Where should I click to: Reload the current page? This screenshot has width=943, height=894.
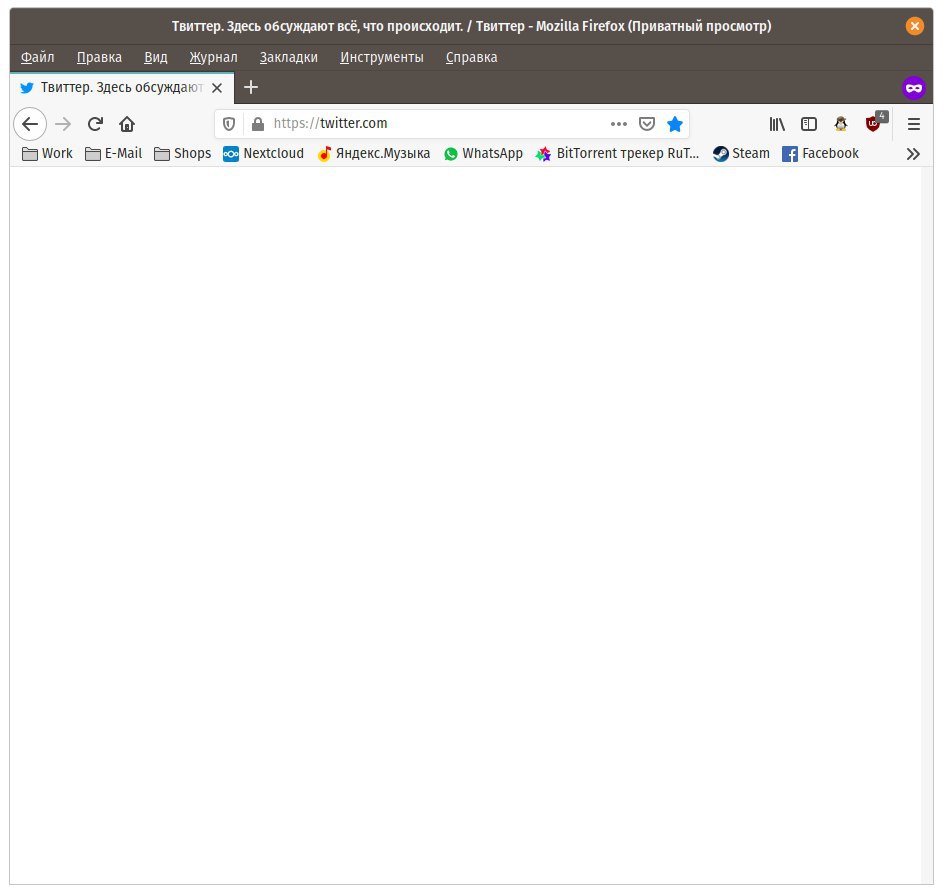(95, 124)
